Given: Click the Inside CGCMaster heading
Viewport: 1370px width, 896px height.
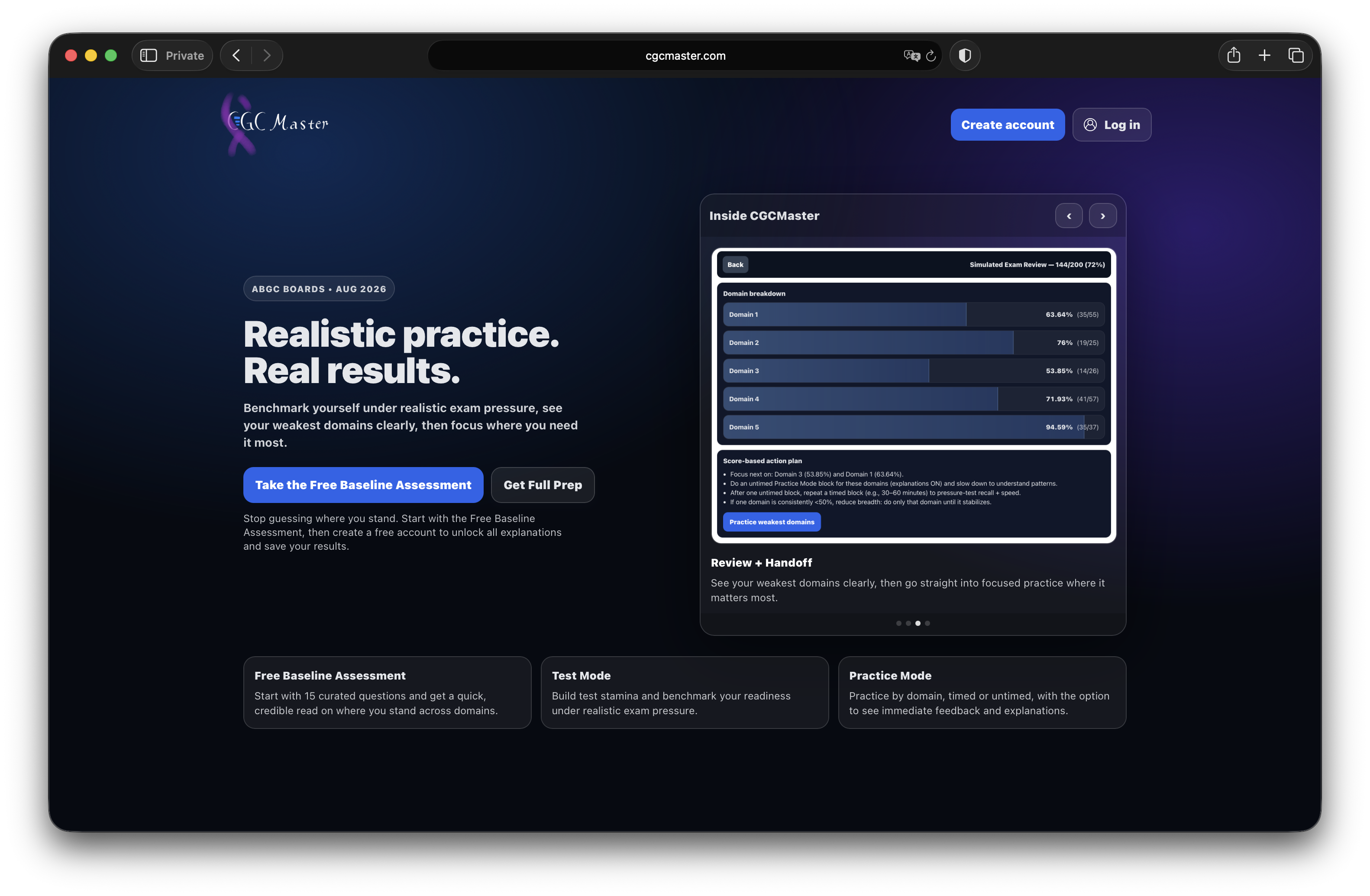Looking at the screenshot, I should pyautogui.click(x=764, y=216).
